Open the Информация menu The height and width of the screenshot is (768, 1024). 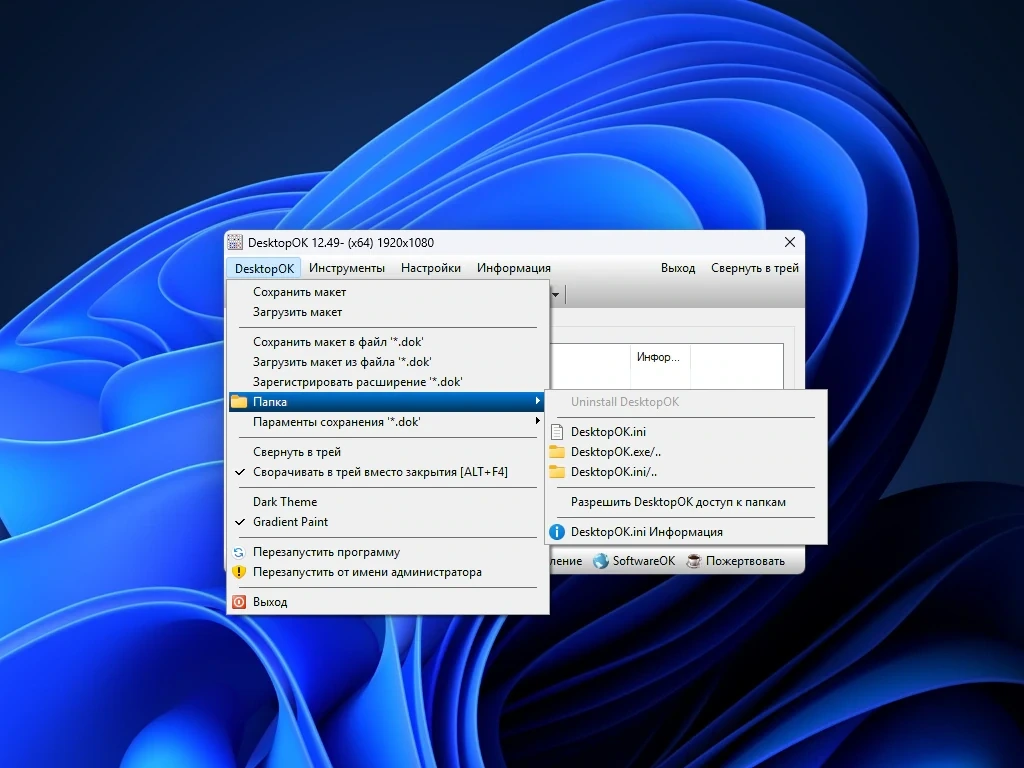coord(514,268)
